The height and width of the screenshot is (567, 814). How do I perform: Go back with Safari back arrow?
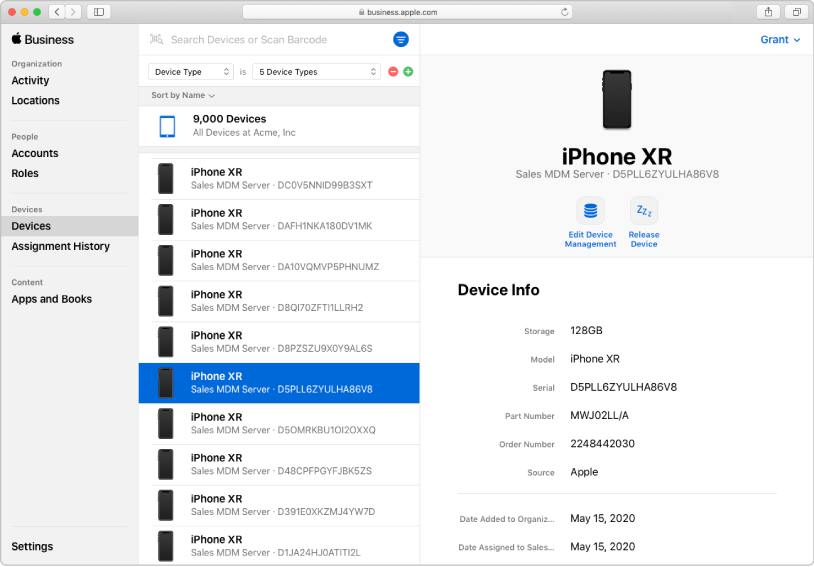click(57, 12)
